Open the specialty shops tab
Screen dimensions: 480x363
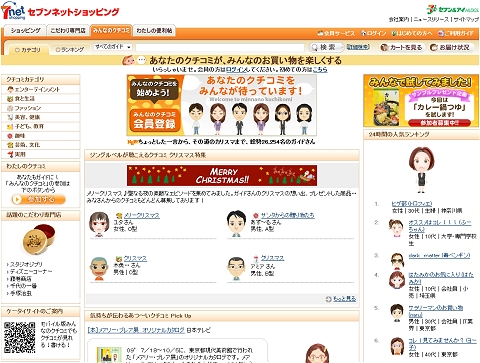point(68,30)
